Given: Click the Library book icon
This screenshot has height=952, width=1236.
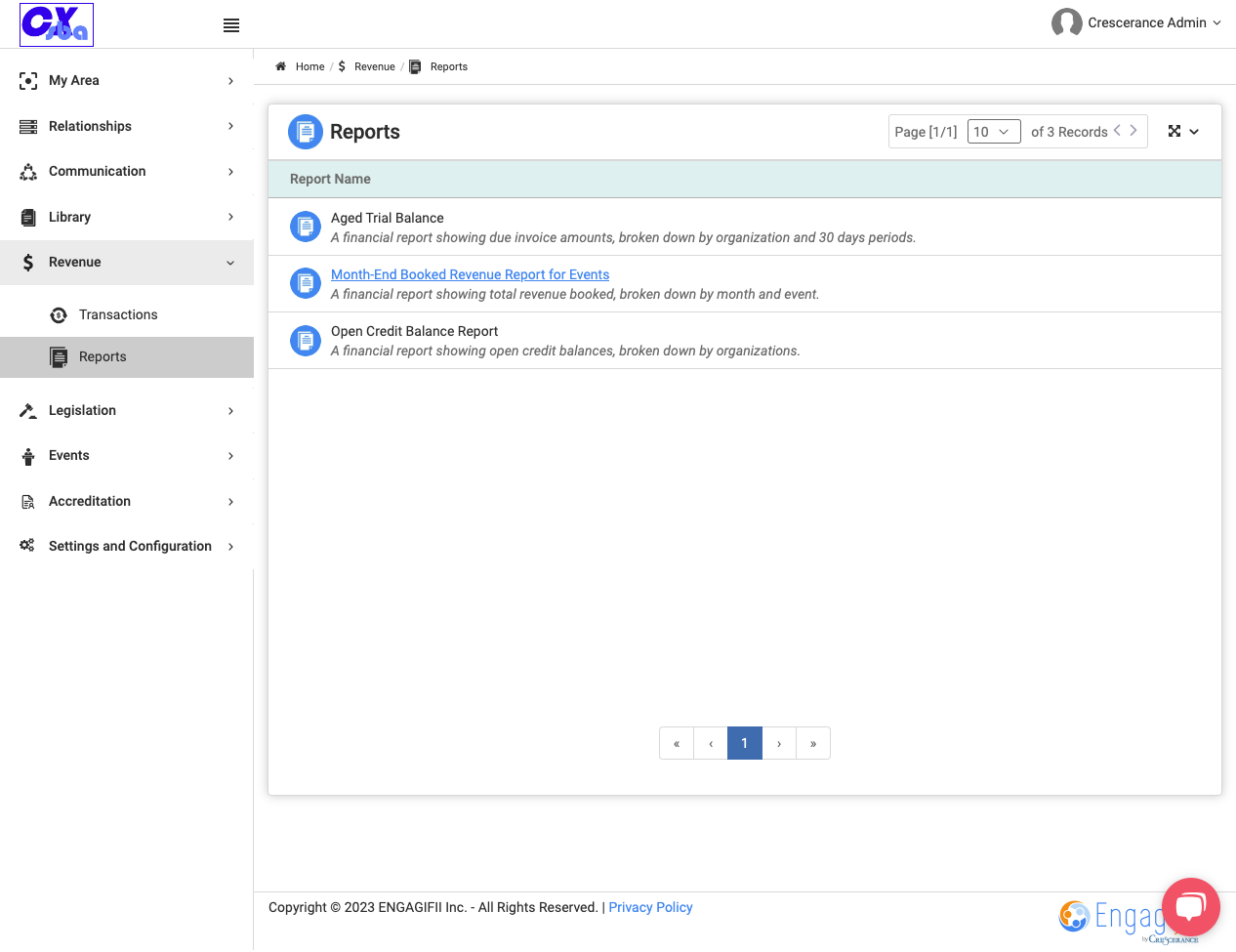Looking at the screenshot, I should point(28,218).
